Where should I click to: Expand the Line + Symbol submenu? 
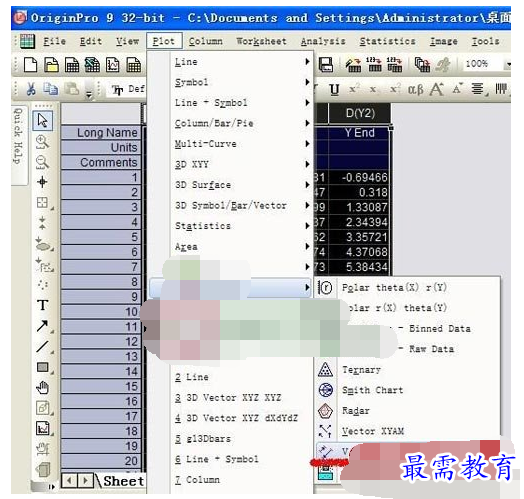pos(231,103)
